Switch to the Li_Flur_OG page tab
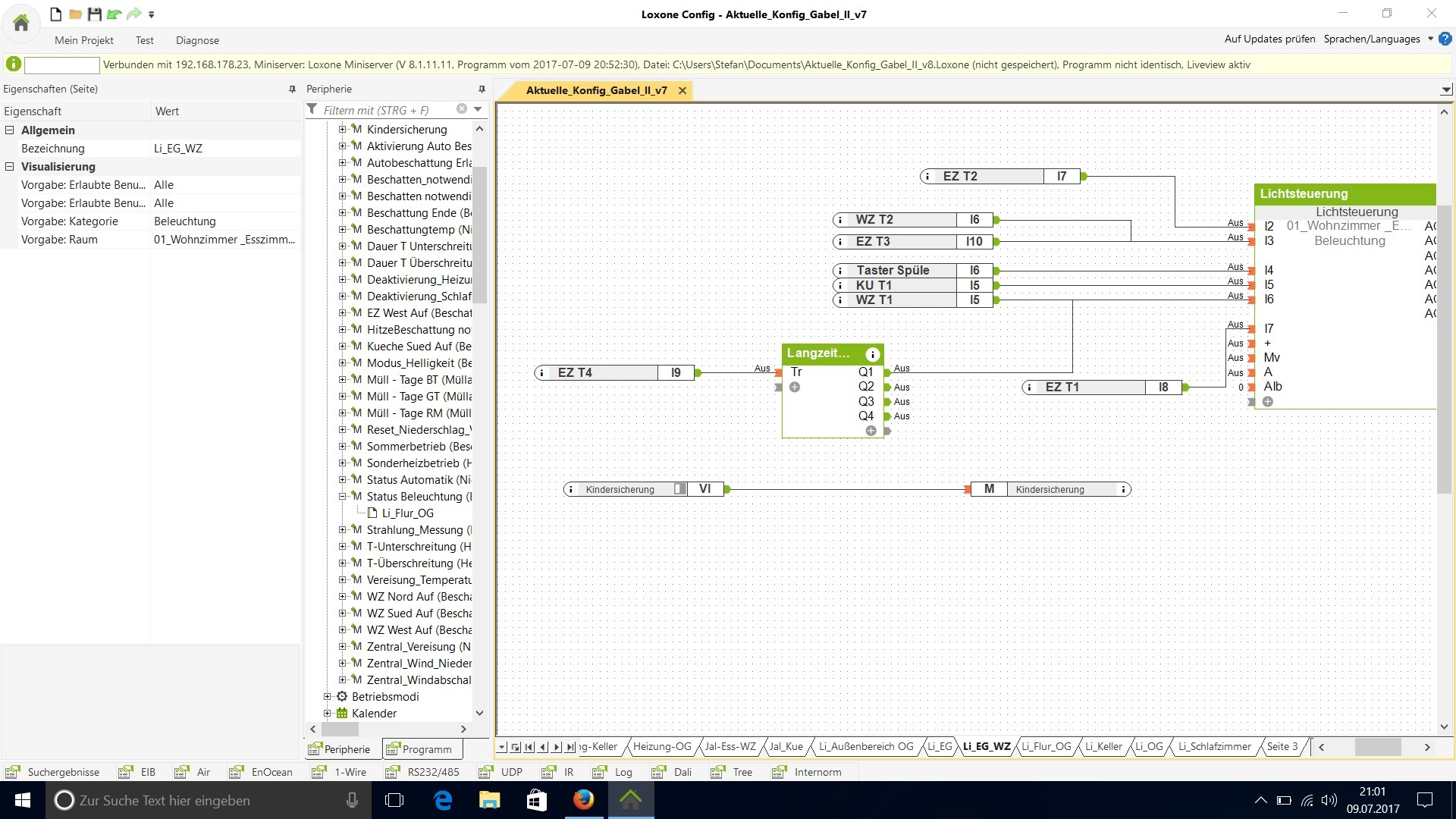Screen dimensions: 1456x819 (x=1046, y=746)
